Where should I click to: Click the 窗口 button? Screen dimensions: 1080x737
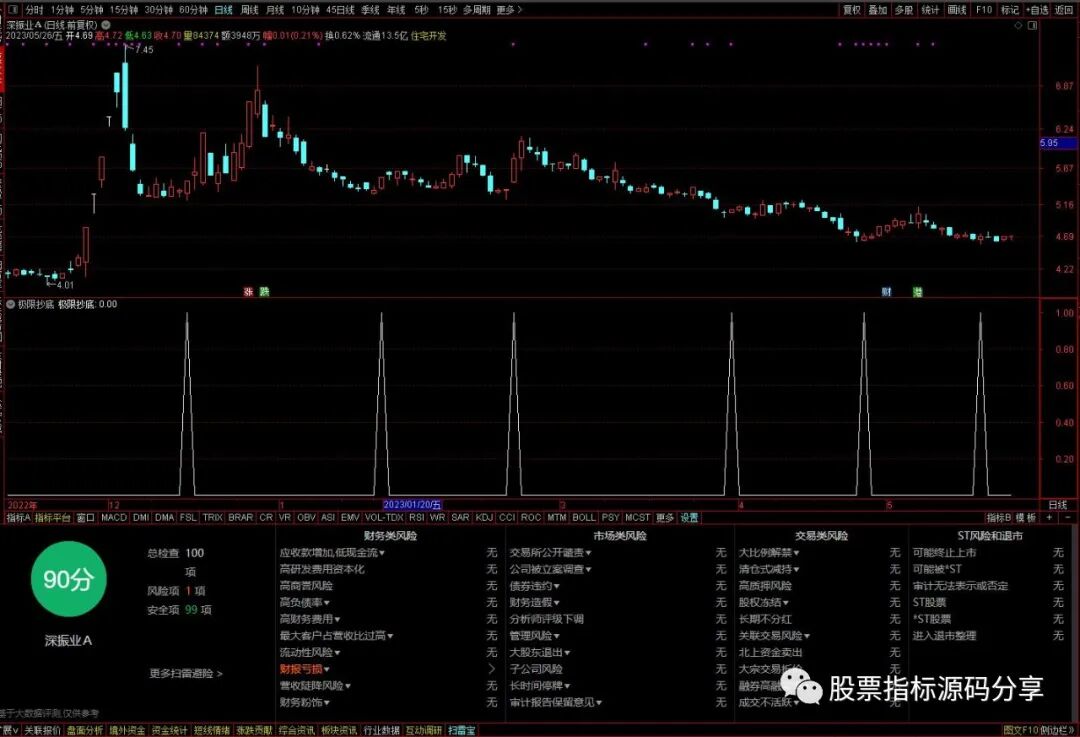tap(85, 517)
